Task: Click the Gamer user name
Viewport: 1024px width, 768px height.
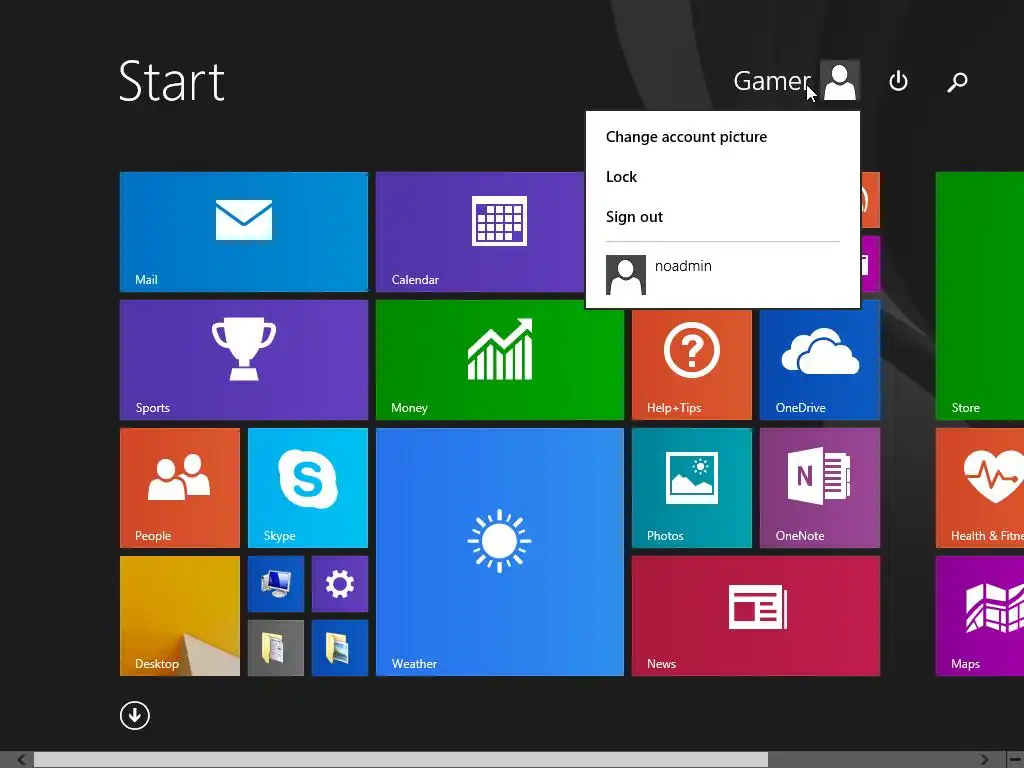Action: [771, 81]
